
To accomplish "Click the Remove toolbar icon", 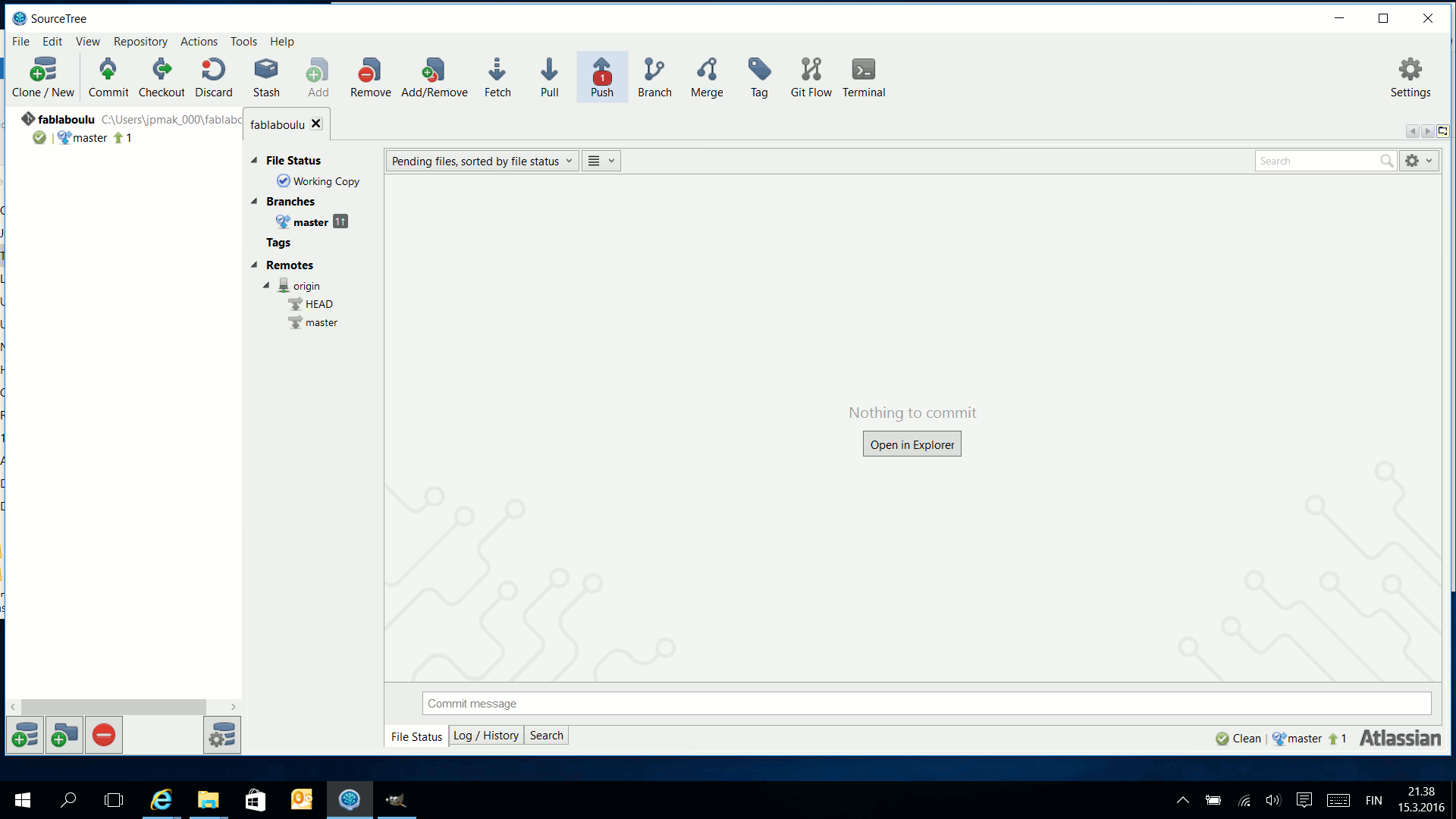I will [x=371, y=77].
